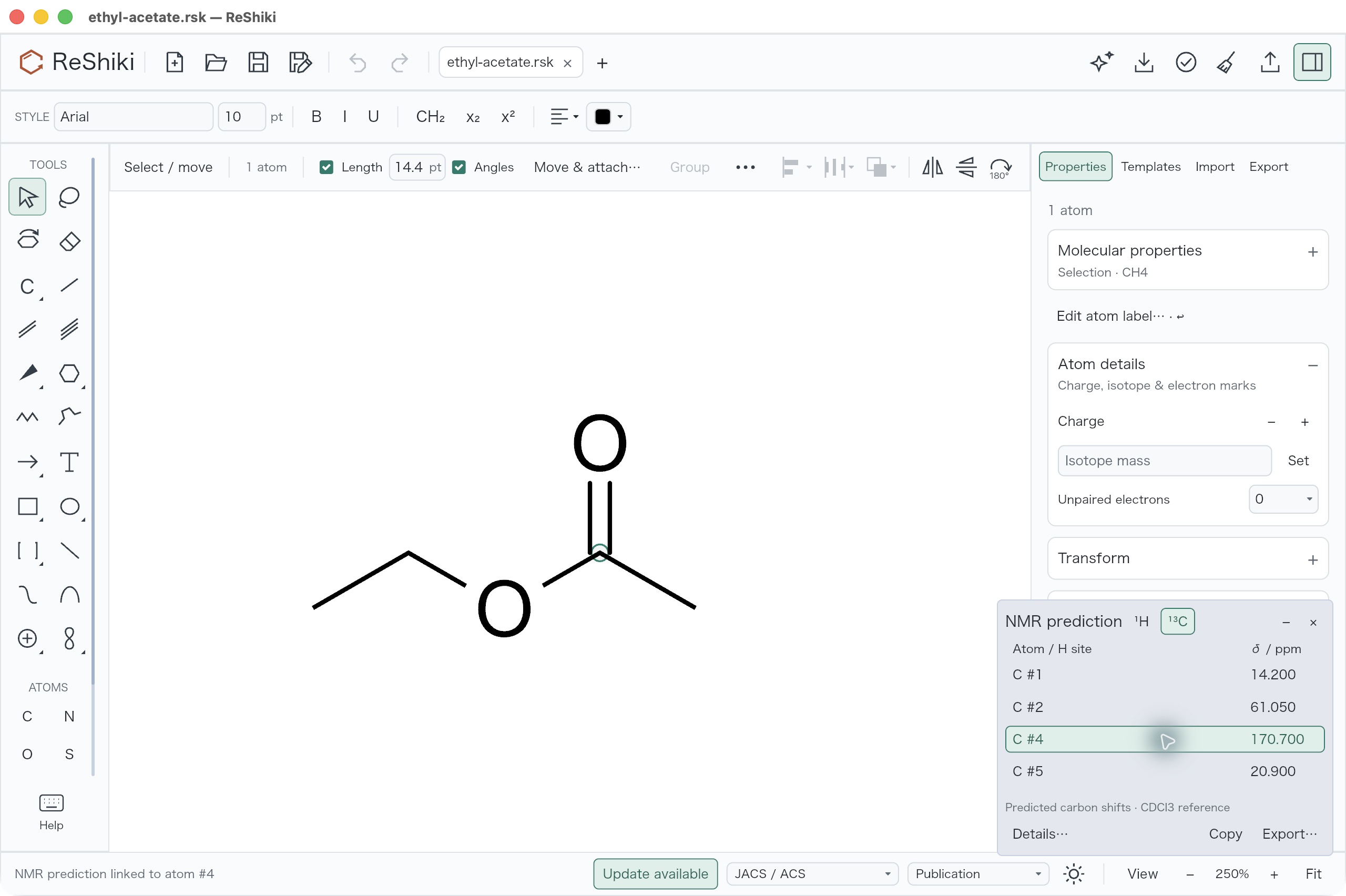Toggle italic text formatting

pyautogui.click(x=344, y=117)
